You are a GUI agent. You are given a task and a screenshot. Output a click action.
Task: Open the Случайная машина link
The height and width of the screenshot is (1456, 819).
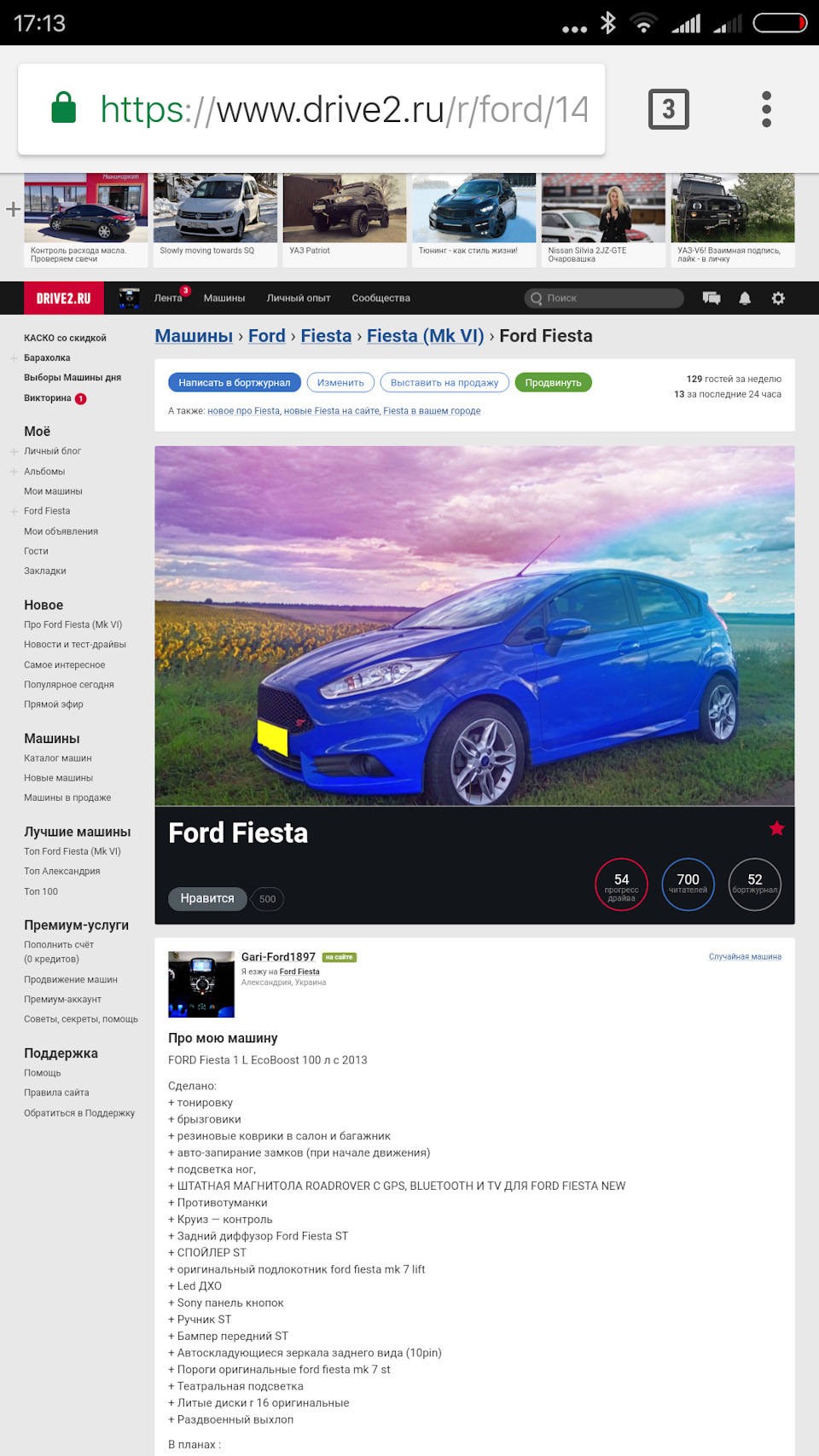[x=745, y=957]
